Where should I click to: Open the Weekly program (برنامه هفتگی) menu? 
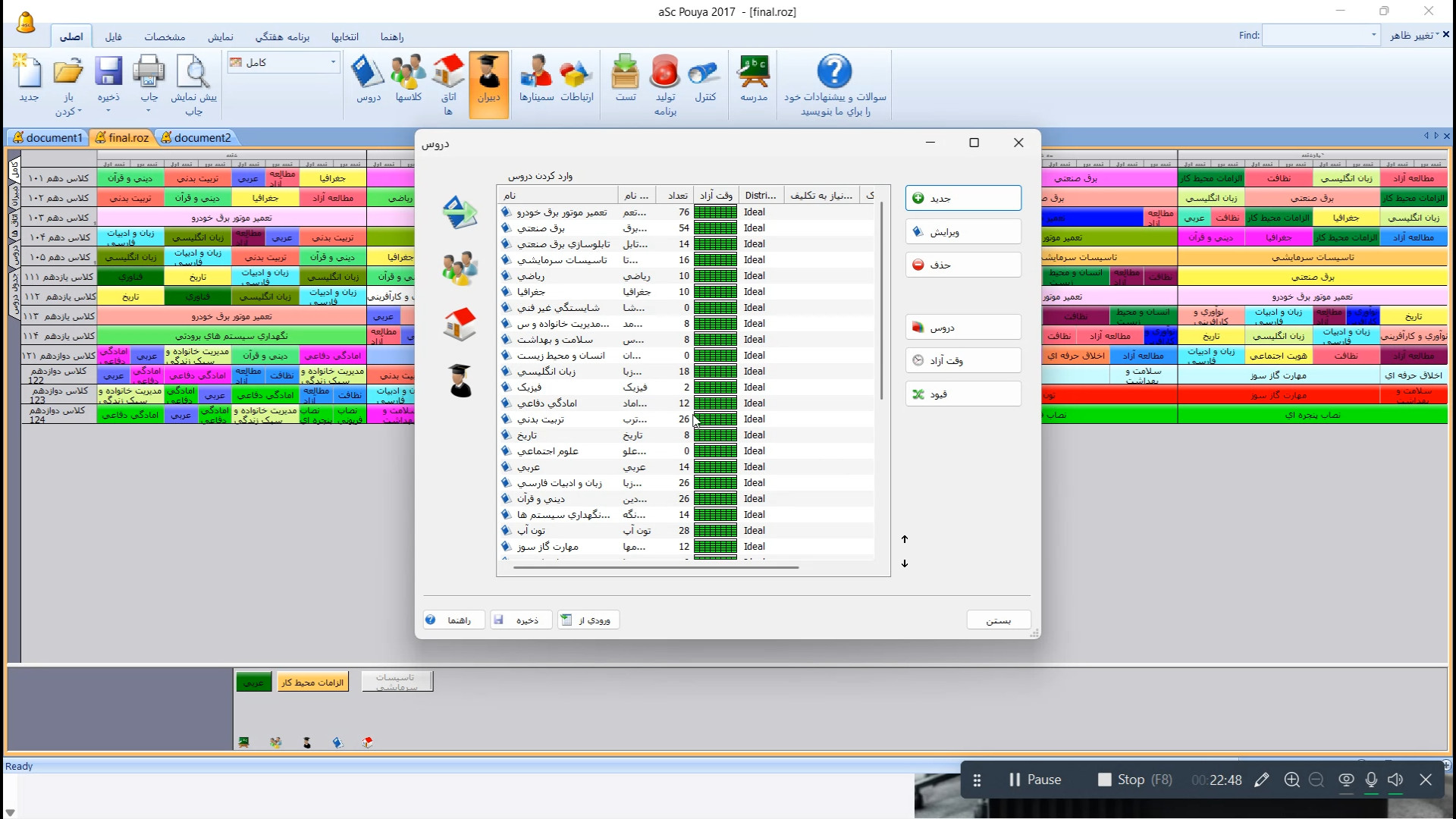click(x=282, y=36)
